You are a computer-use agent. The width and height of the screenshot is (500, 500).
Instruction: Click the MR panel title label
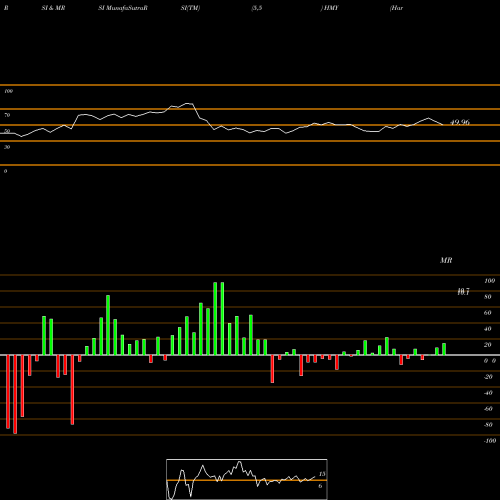(x=446, y=260)
